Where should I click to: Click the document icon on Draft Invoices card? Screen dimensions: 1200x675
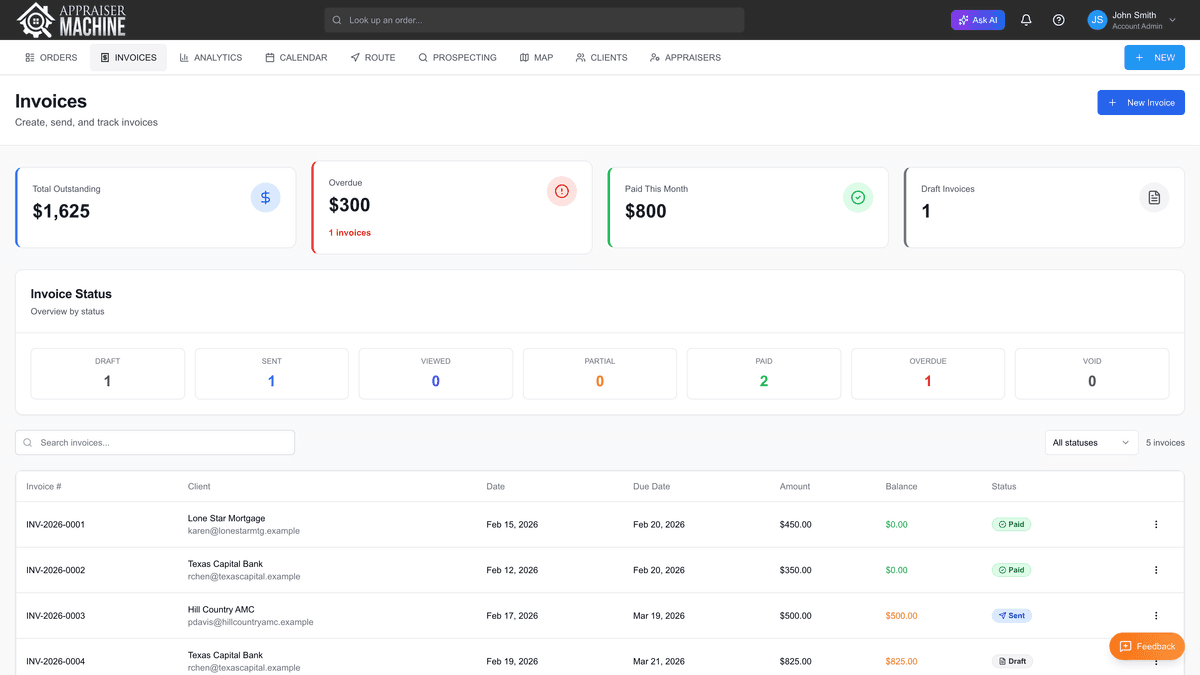tap(1153, 197)
